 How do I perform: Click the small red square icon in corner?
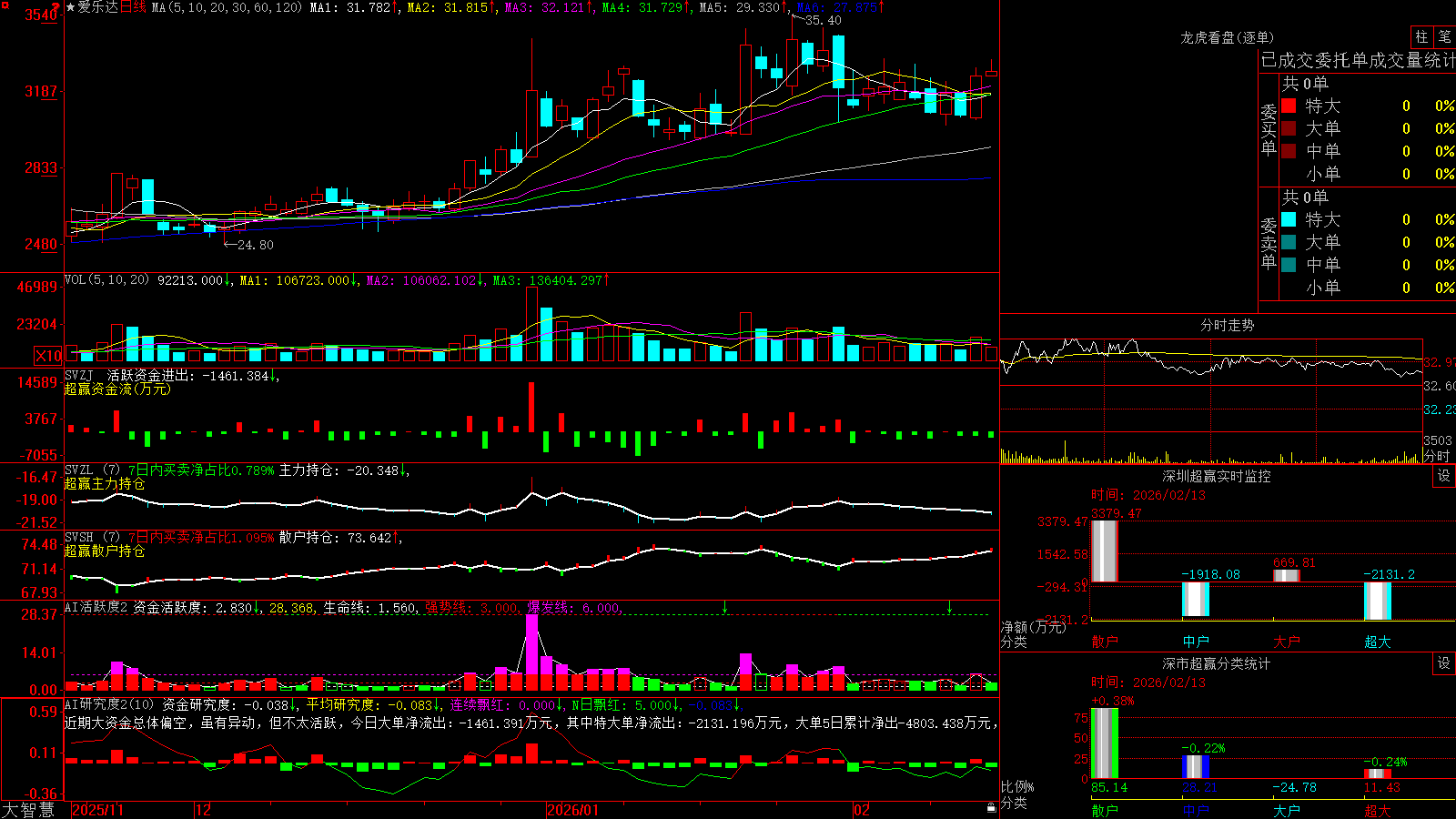point(5,5)
